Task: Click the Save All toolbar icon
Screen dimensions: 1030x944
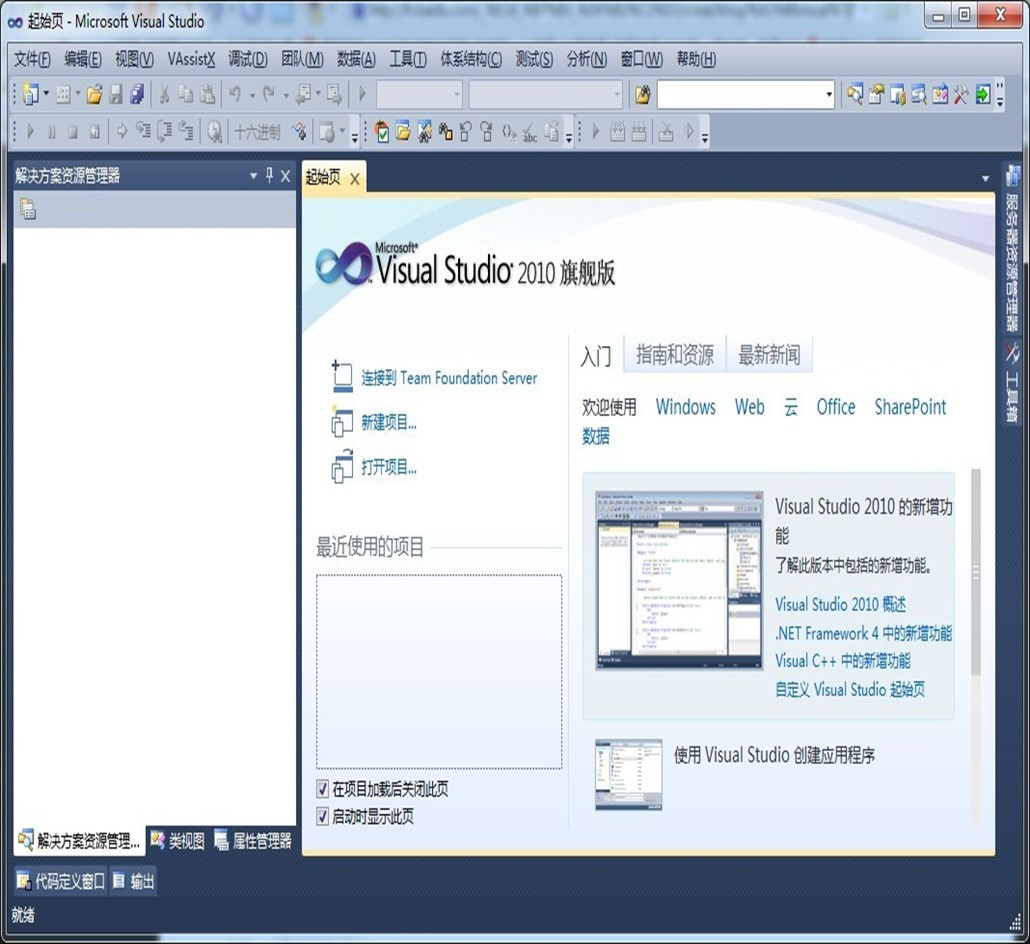Action: click(x=137, y=95)
